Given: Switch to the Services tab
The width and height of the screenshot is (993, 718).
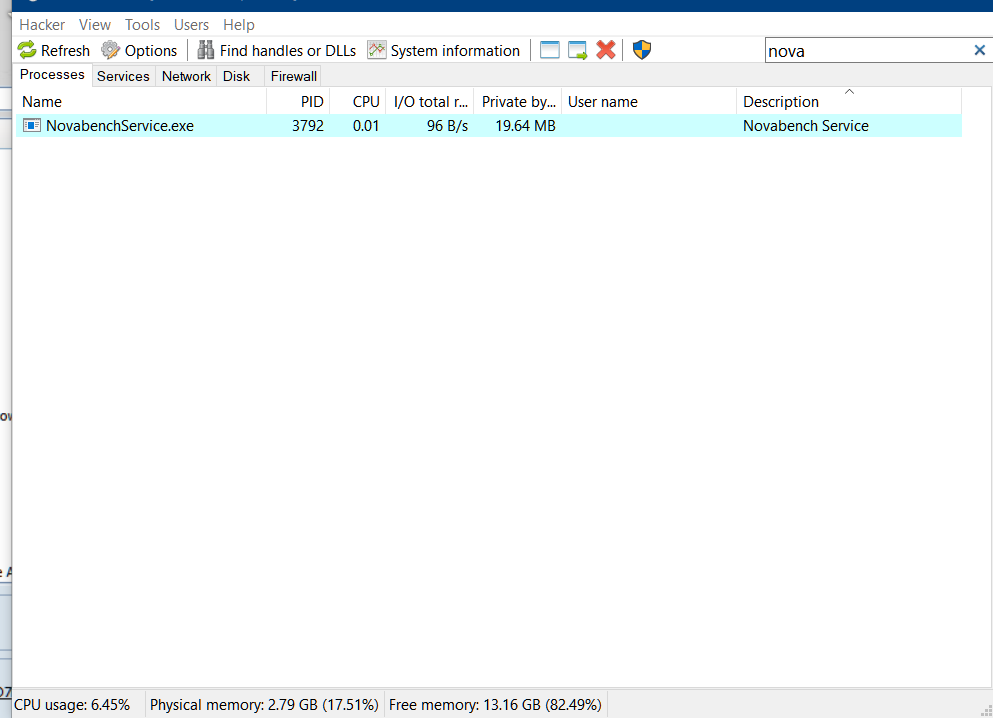Looking at the screenshot, I should click(123, 76).
